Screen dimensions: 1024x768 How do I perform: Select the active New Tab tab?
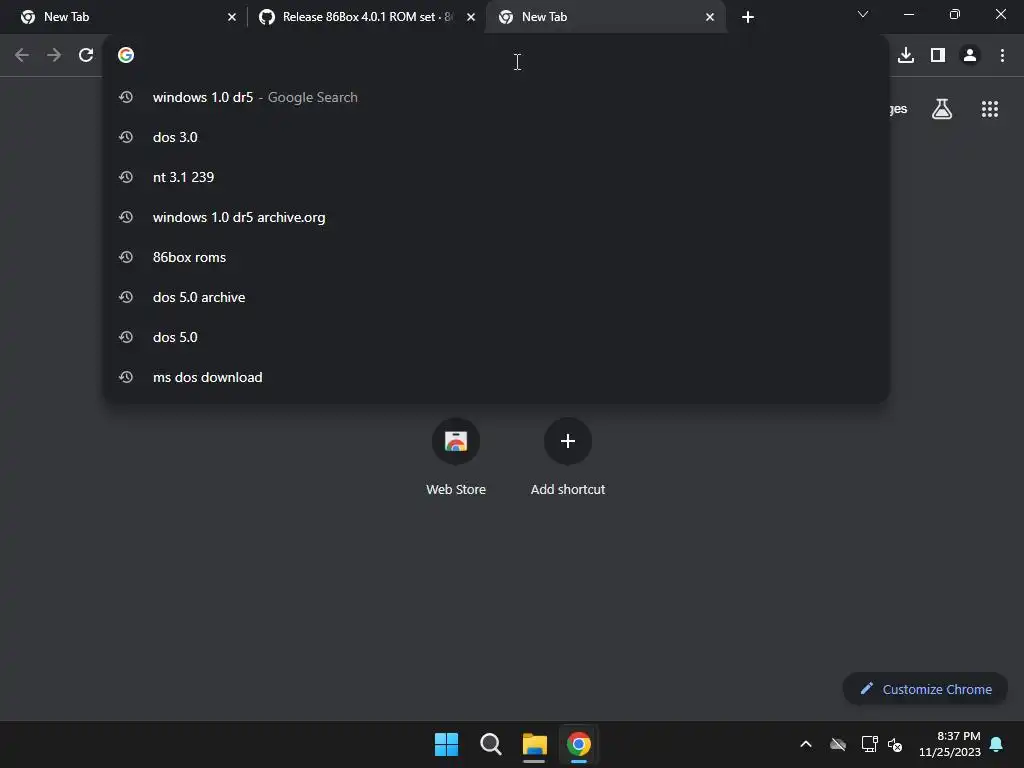[604, 17]
